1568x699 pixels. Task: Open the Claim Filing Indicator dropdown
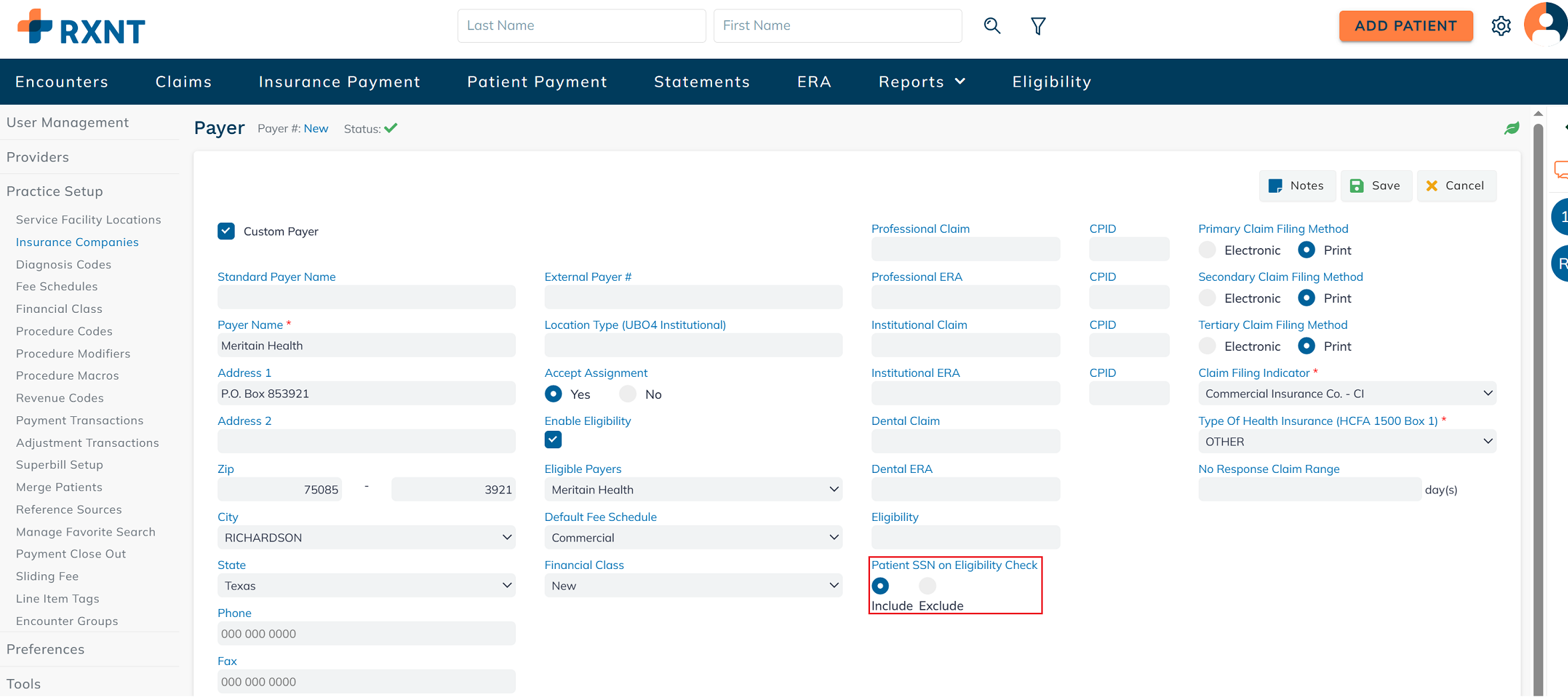(1347, 394)
